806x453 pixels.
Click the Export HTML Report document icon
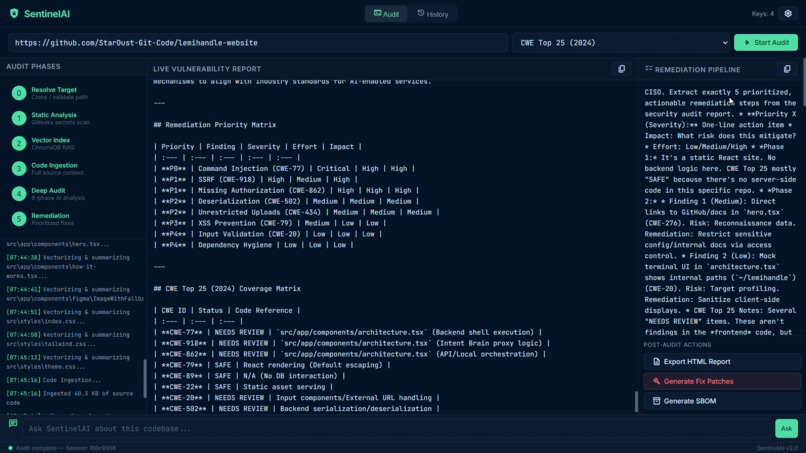click(x=656, y=361)
